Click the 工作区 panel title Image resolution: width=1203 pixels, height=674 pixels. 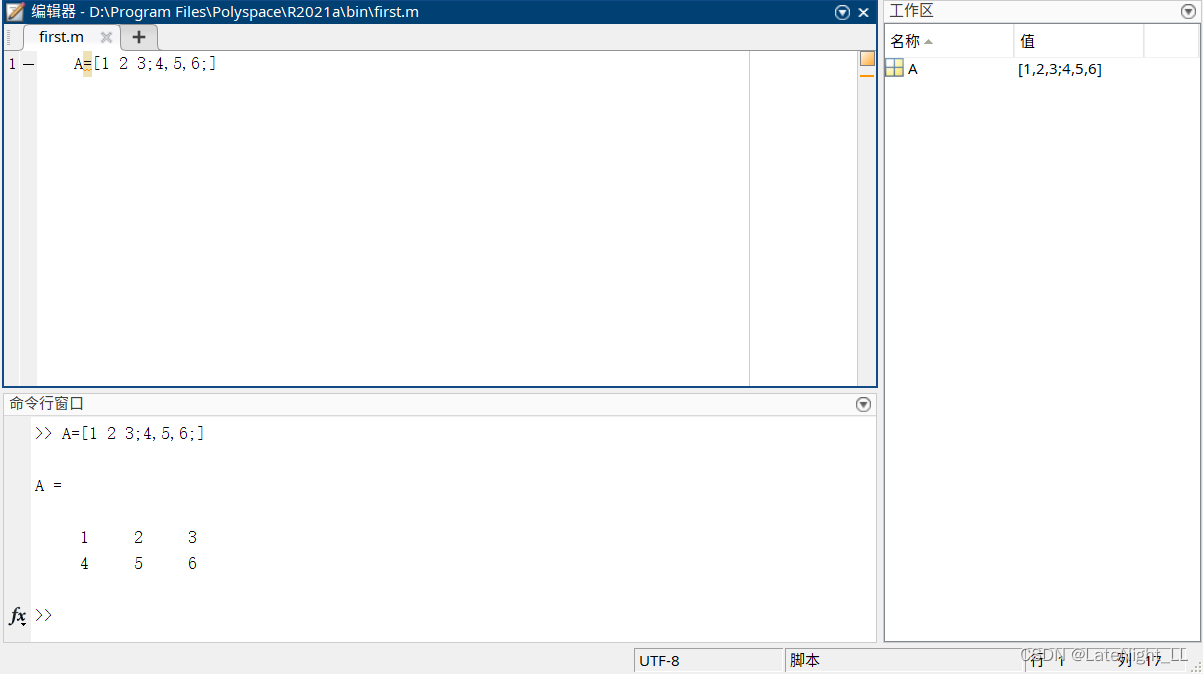point(911,11)
